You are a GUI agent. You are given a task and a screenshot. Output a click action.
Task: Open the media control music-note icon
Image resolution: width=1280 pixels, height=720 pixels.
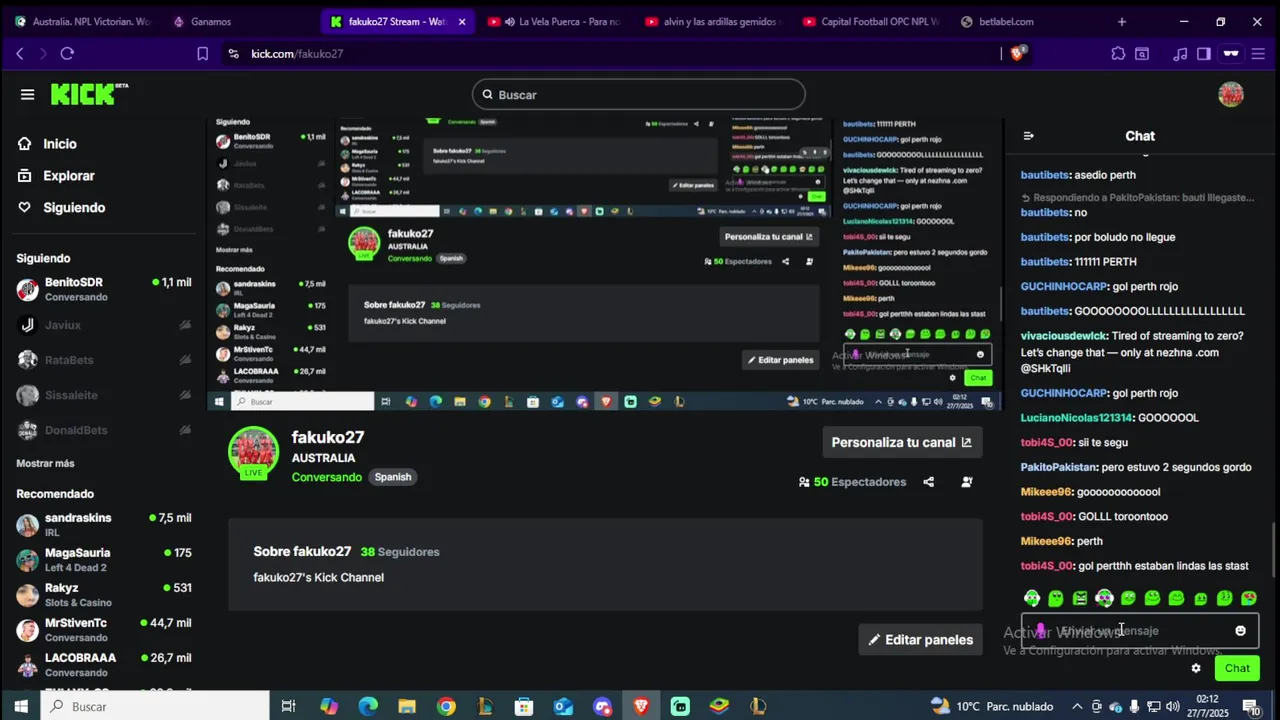coord(1180,54)
